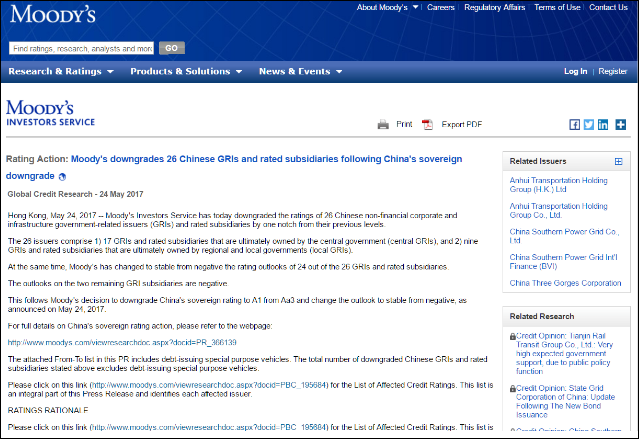The width and height of the screenshot is (639, 439).
Task: Open Research & Ratings menu
Action: 61,72
